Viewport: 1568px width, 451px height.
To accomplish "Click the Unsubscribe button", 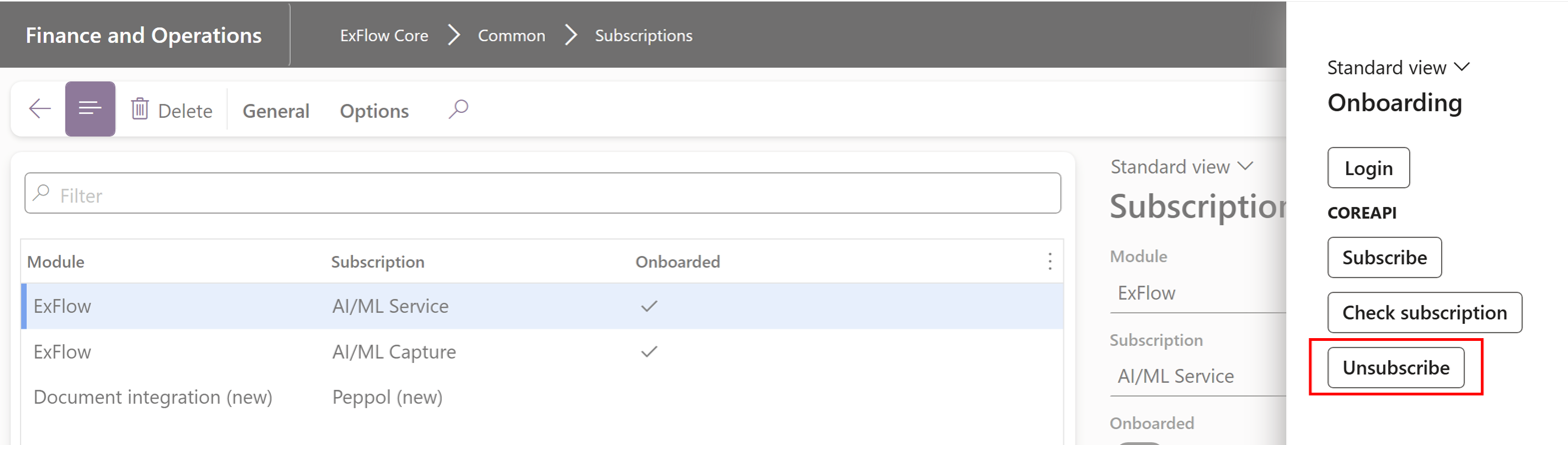I will (1395, 368).
